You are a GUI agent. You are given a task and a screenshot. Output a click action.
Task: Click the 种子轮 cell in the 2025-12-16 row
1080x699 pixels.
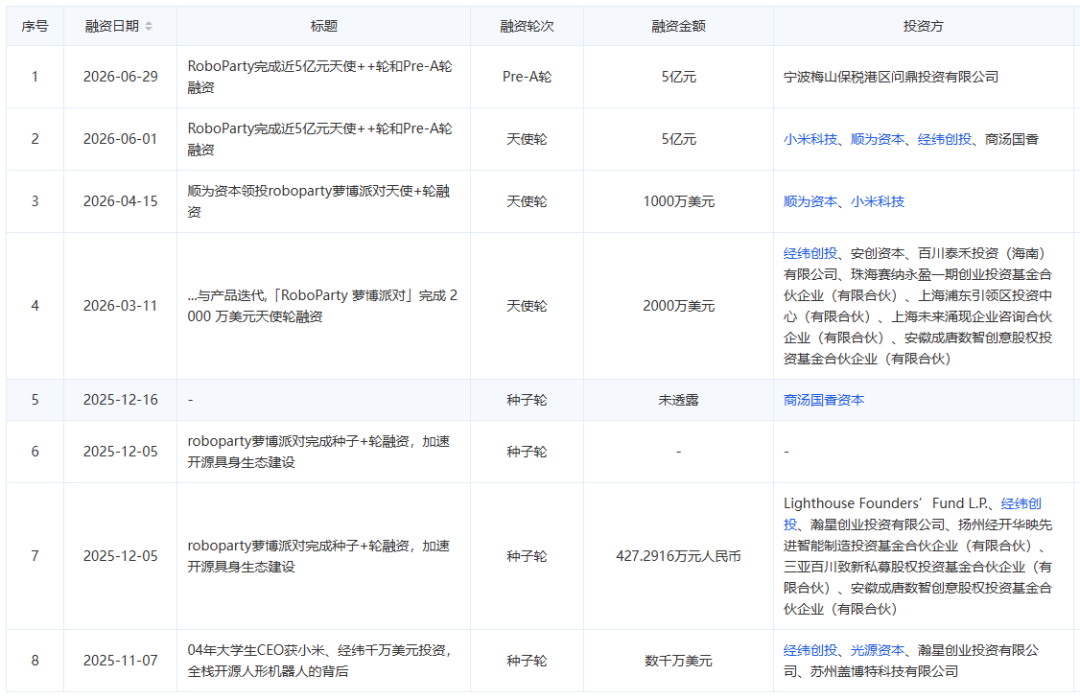pyautogui.click(x=527, y=400)
